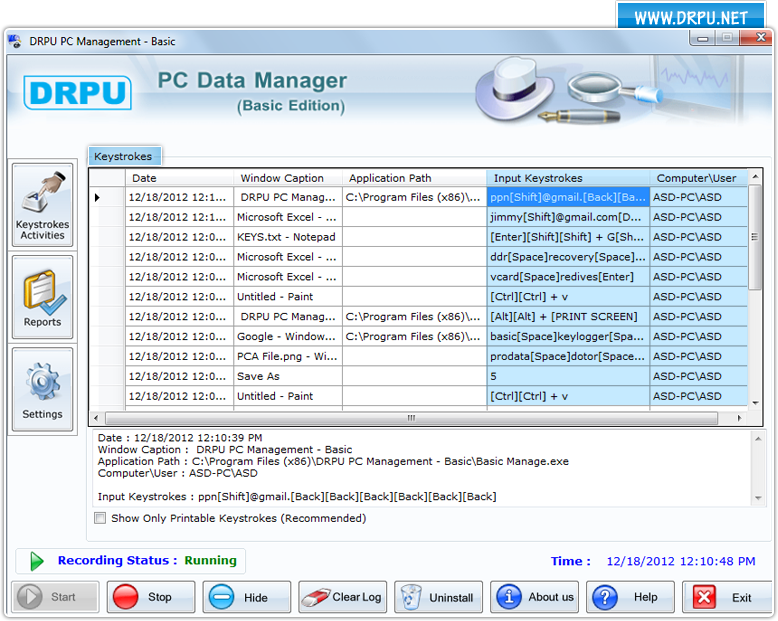Screen dimensions: 778x621
Task: Click the table's vertical scrollbar up arrow
Action: 755,177
